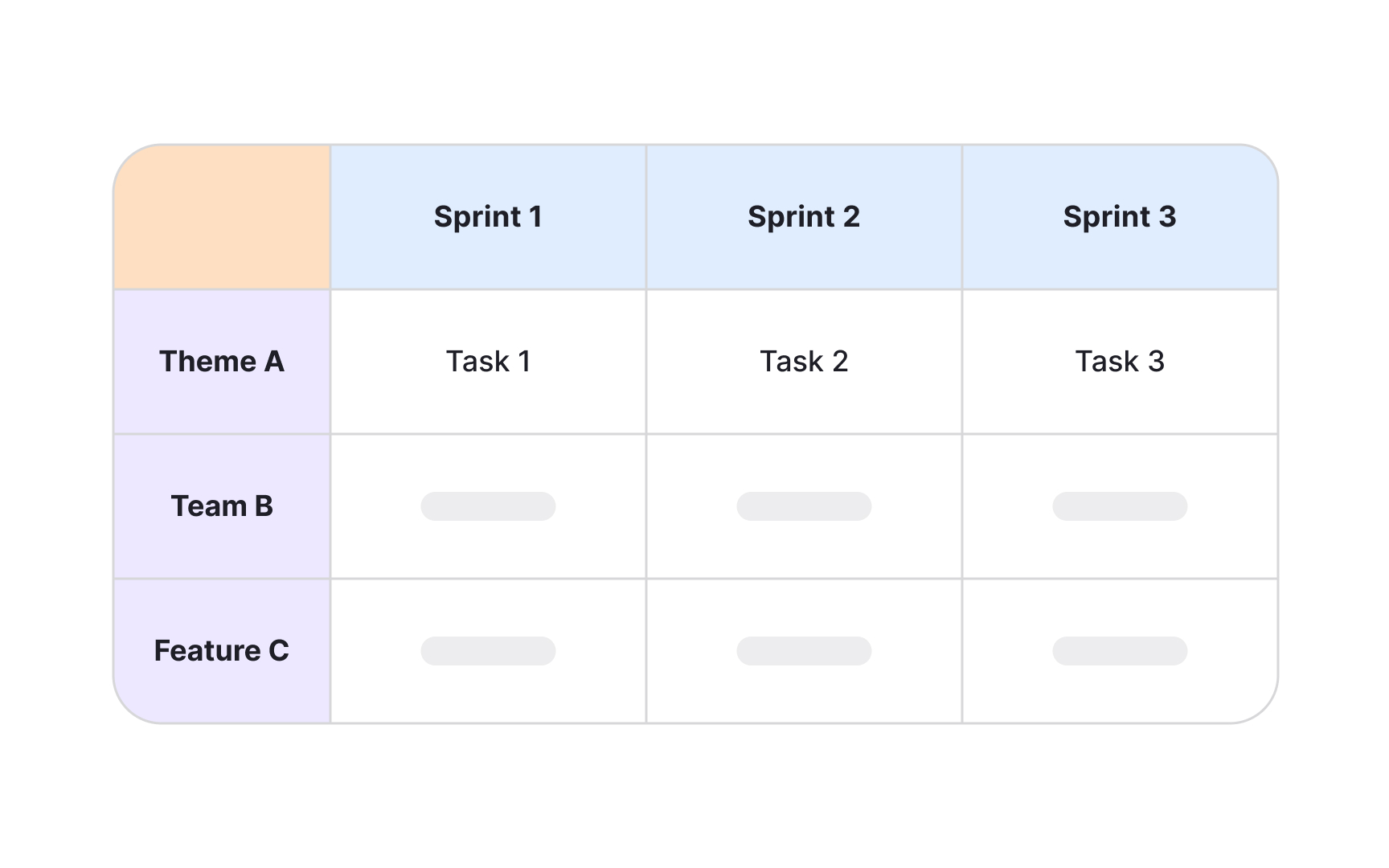Click Team B placeholder under Sprint 1
The width and height of the screenshot is (1389, 868).
pos(488,506)
